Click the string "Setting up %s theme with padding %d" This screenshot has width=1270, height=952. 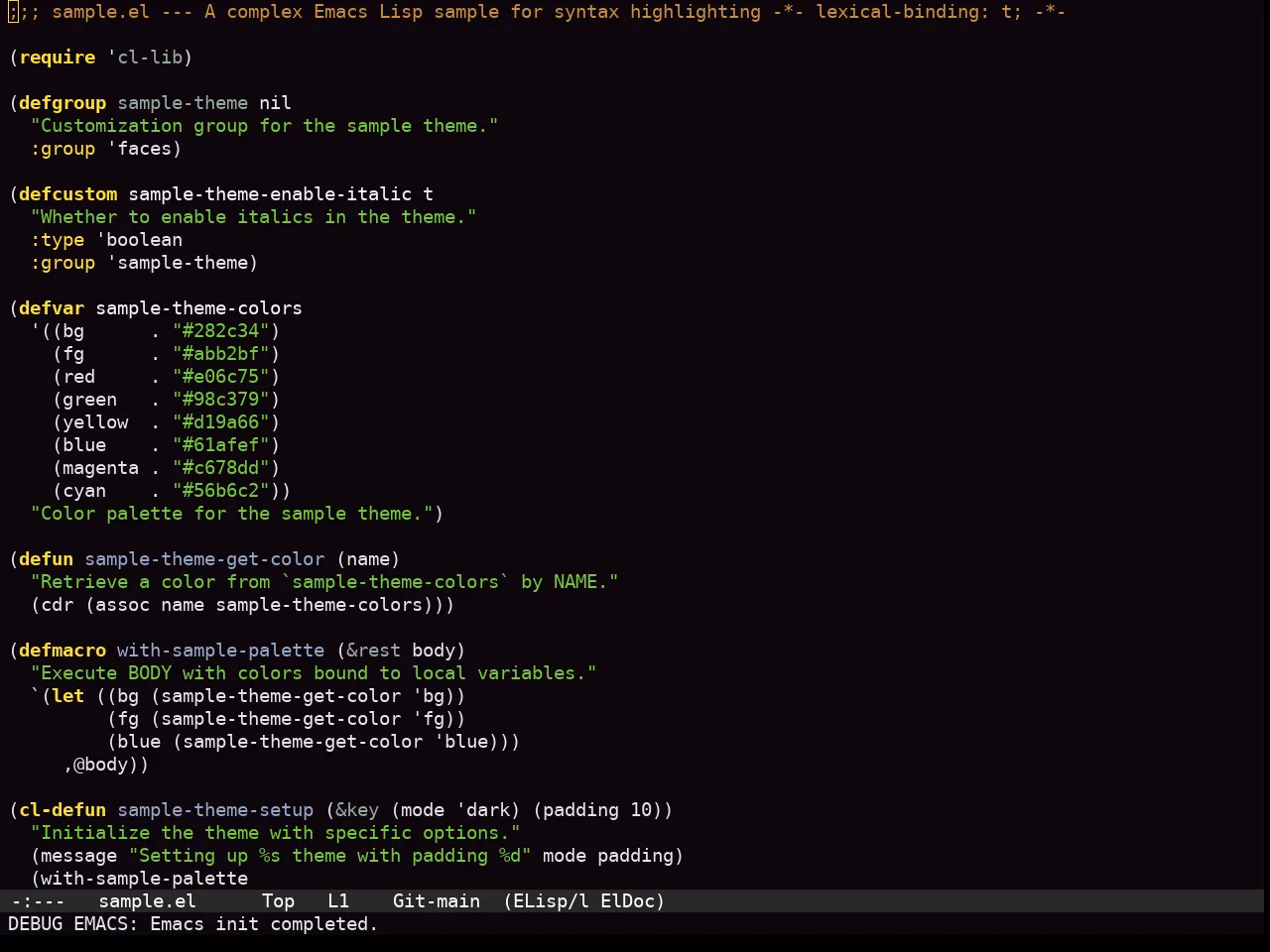(330, 856)
